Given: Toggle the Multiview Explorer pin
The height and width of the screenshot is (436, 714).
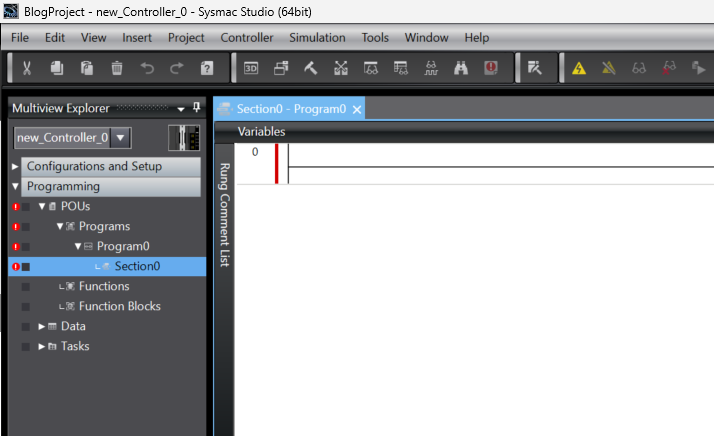Looking at the screenshot, I should coord(196,108).
